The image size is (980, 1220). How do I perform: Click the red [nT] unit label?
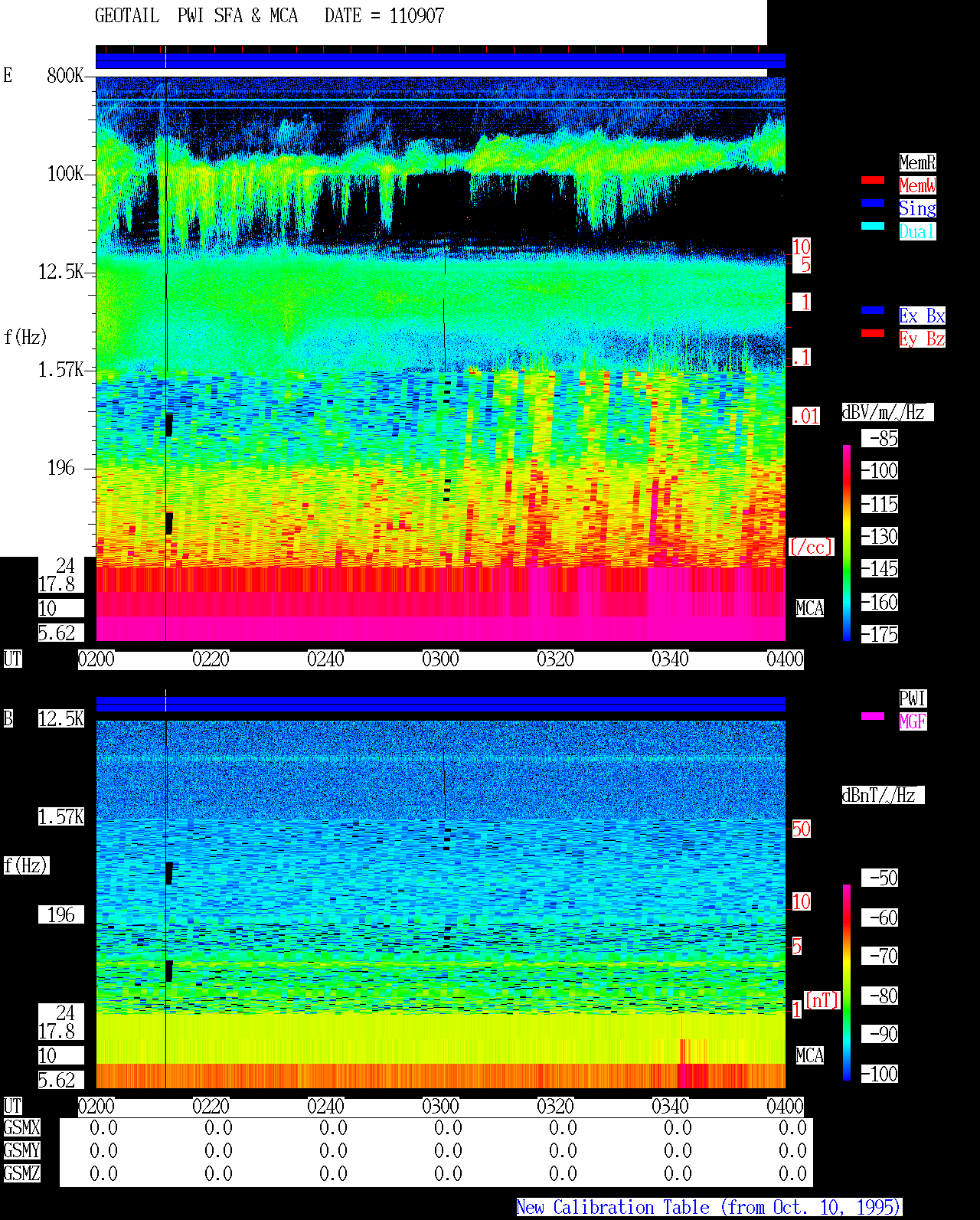point(822,1000)
